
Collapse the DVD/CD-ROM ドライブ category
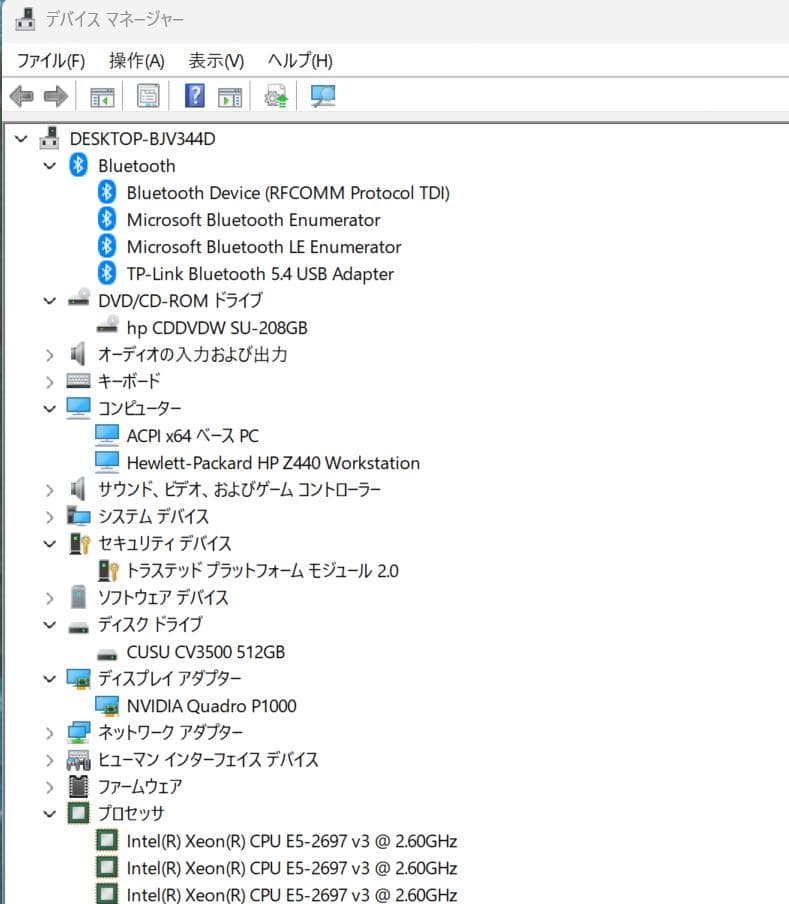pos(50,301)
